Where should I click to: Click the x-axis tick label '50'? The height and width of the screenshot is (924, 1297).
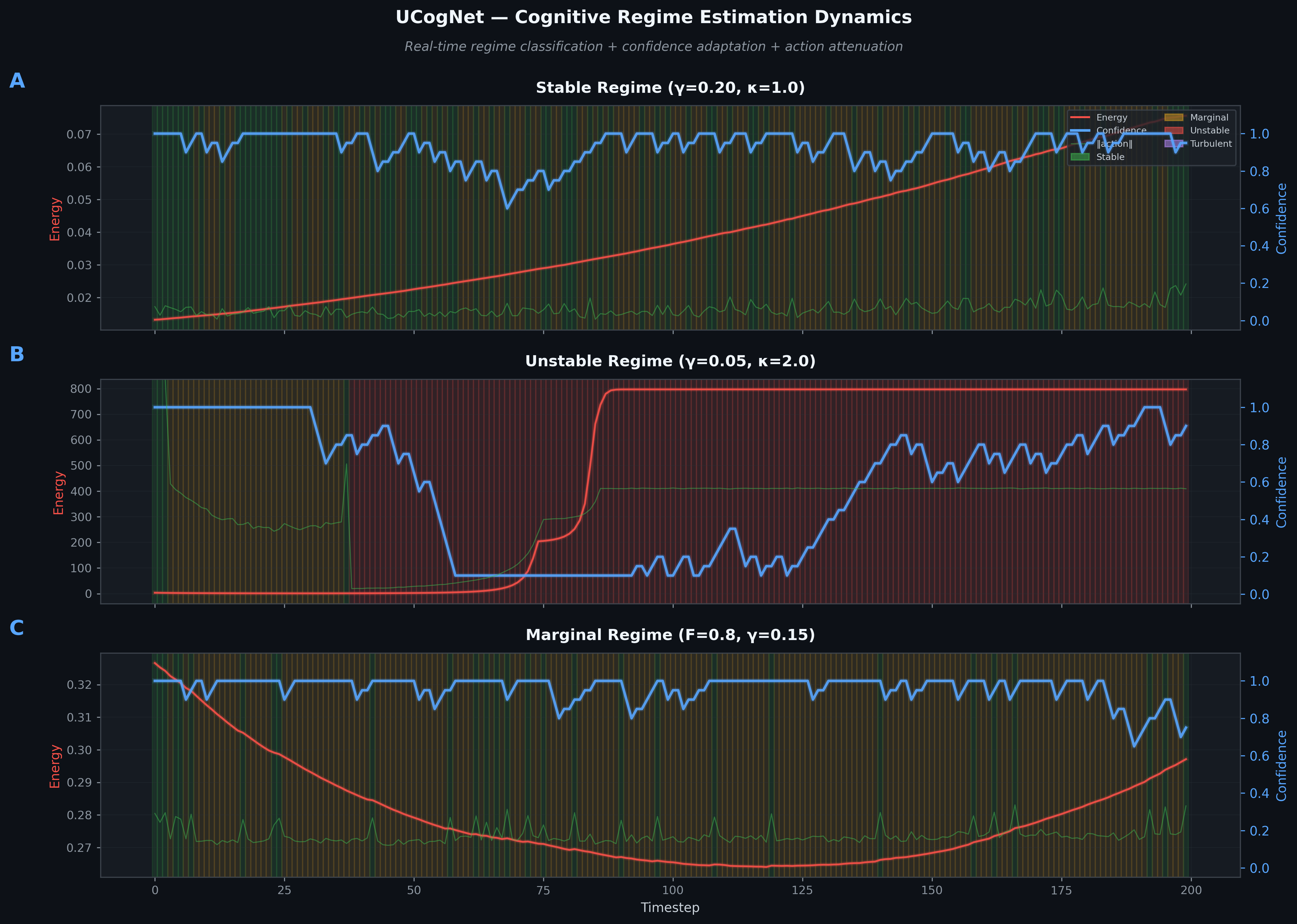pos(414,890)
